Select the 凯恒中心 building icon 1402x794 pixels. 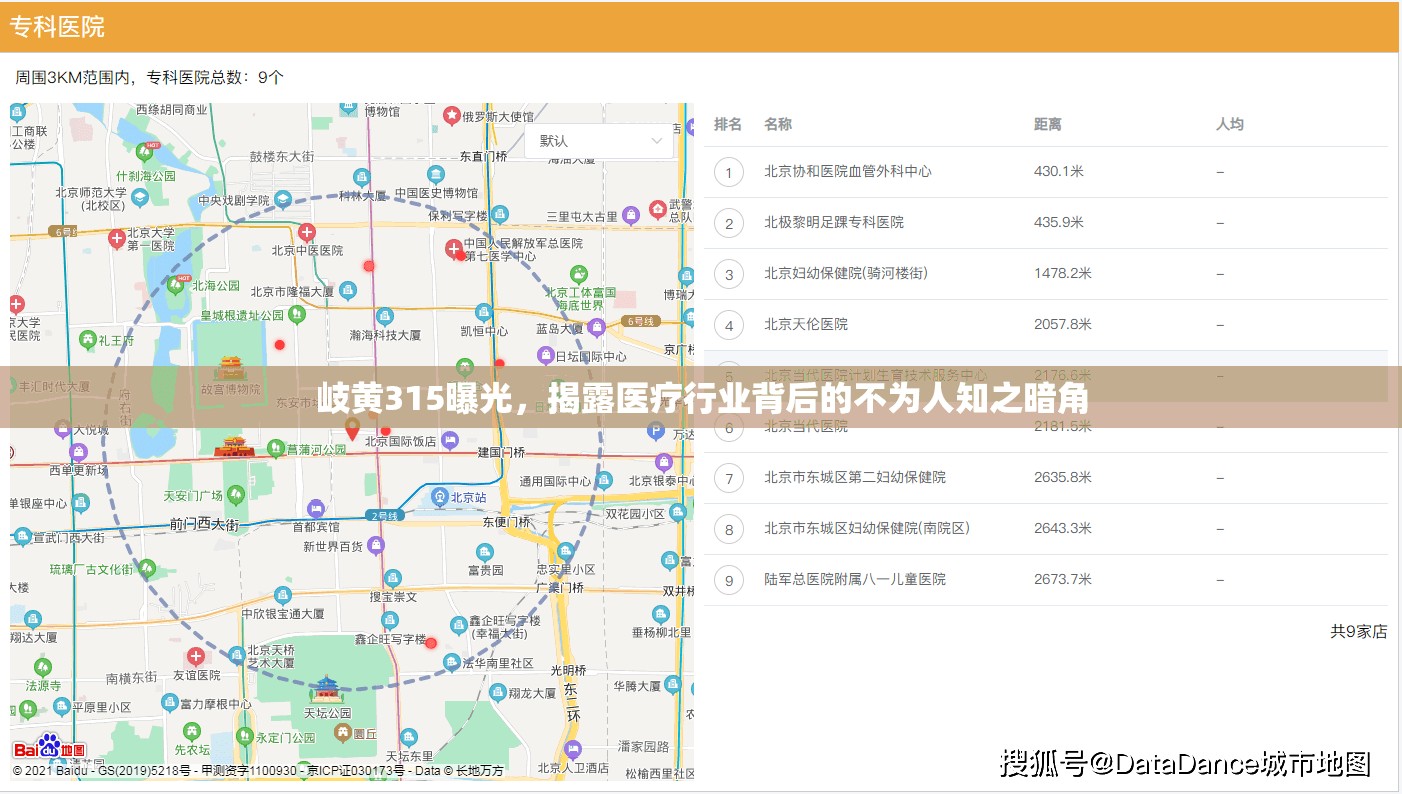click(484, 313)
